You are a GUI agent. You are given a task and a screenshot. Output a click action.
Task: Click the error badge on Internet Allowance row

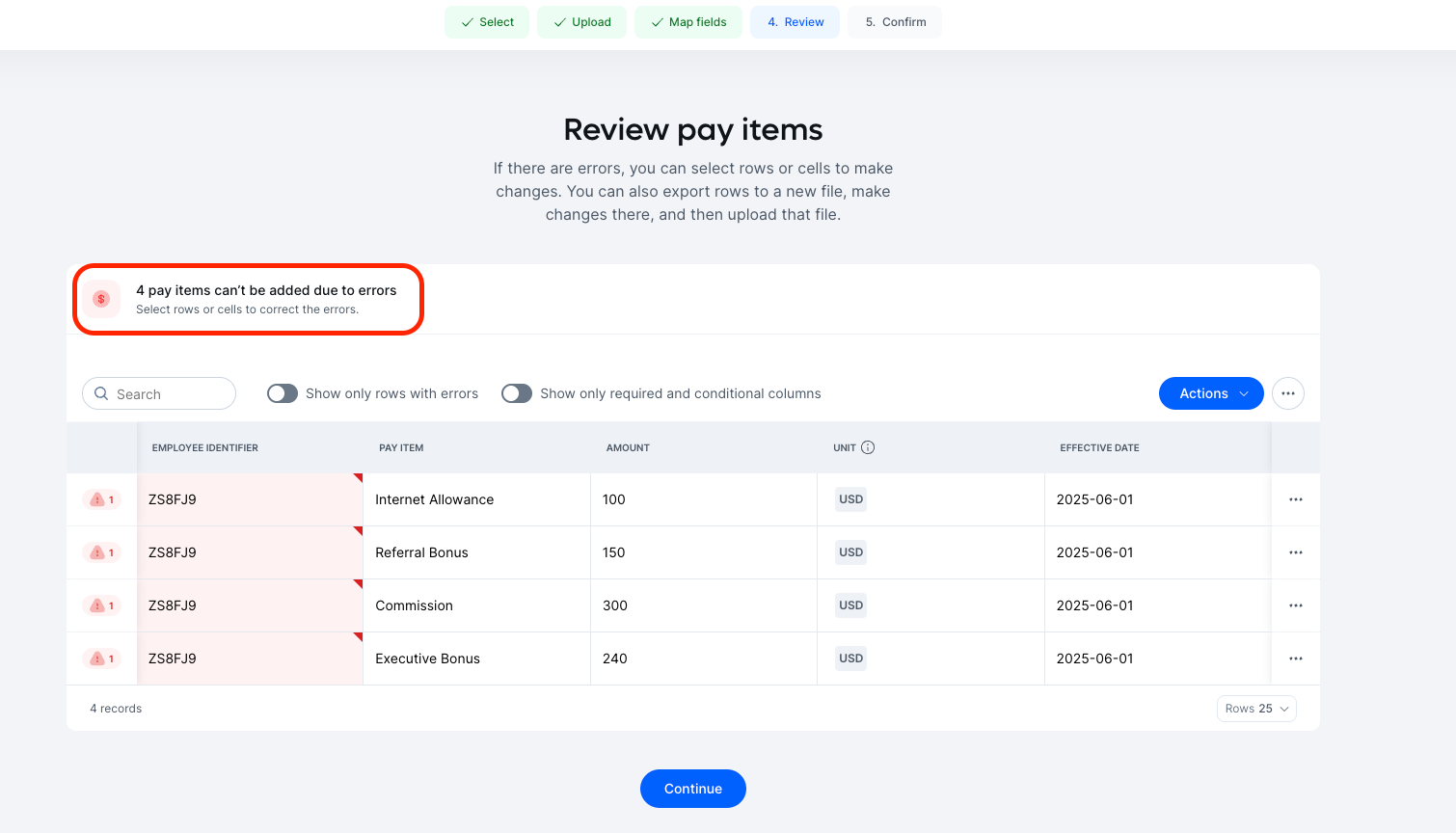tap(101, 499)
